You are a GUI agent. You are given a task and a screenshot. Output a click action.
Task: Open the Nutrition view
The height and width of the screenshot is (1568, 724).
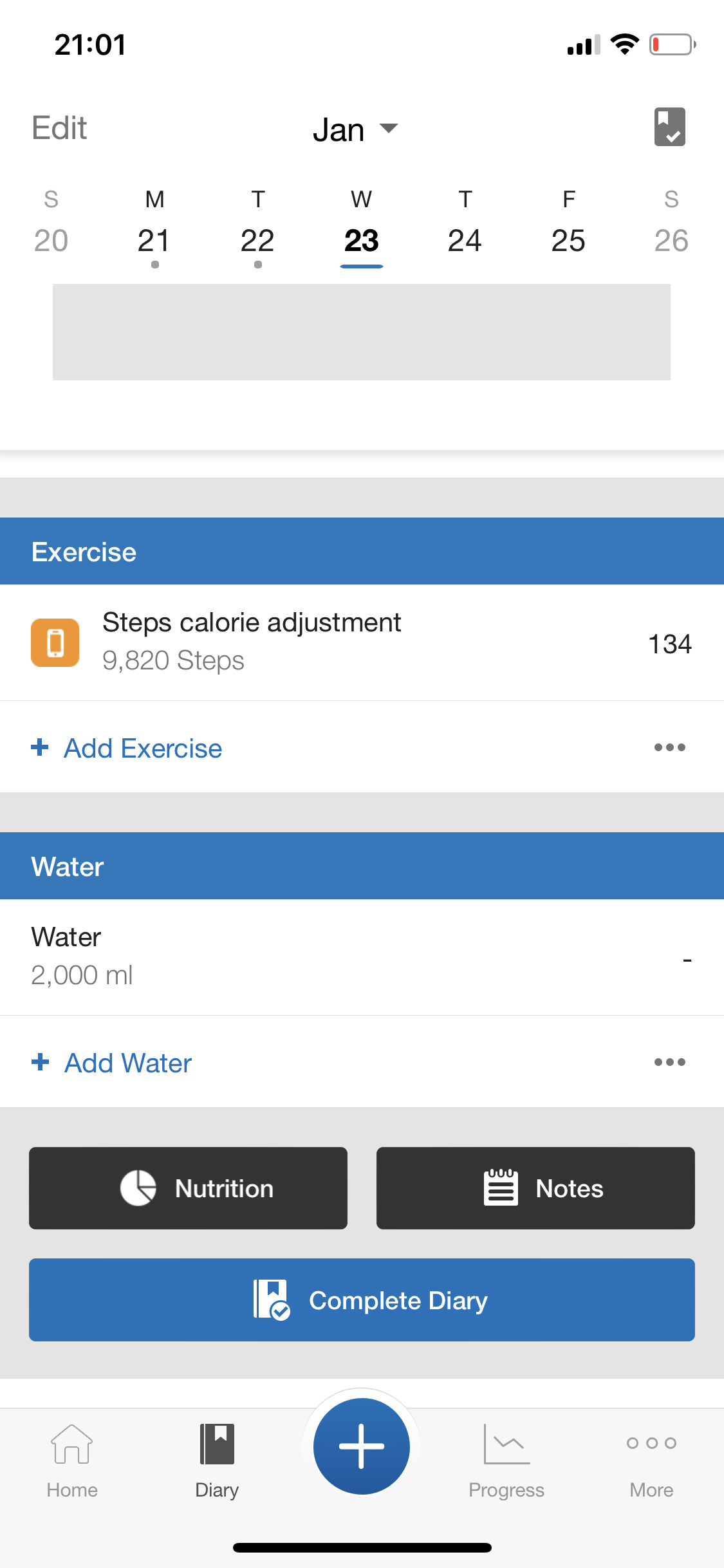coord(188,1188)
